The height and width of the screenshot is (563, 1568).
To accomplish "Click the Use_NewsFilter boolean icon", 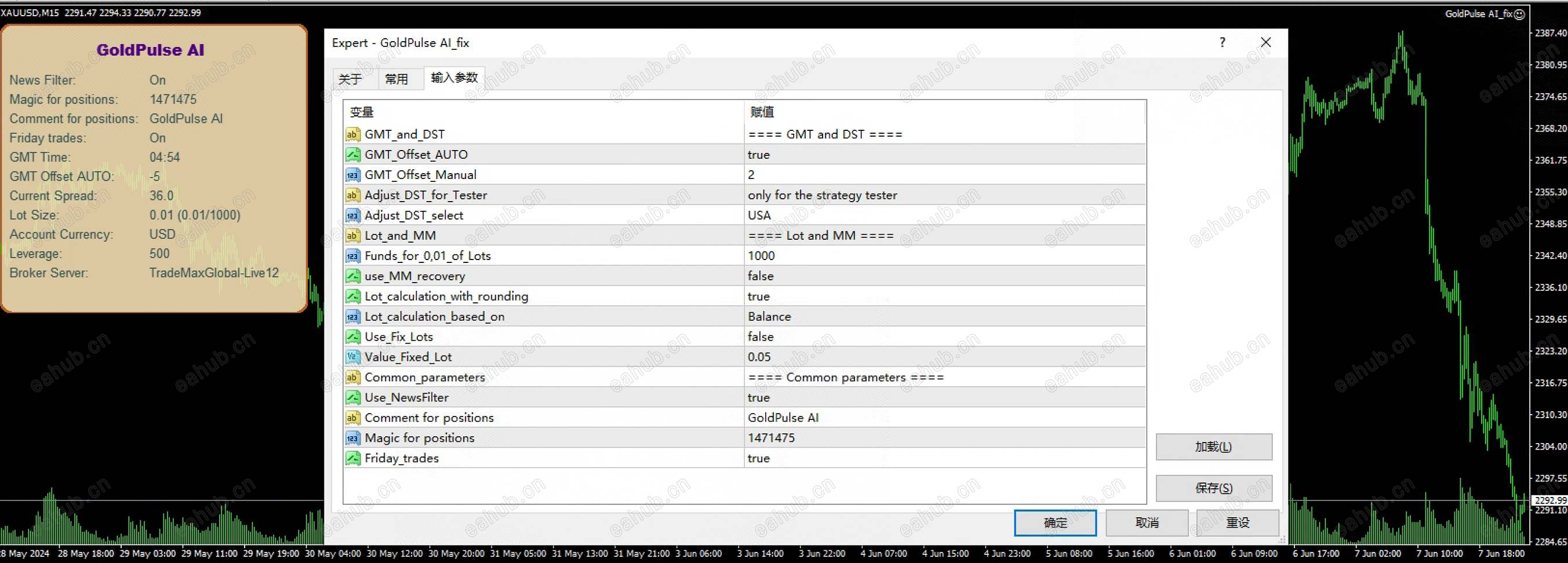I will point(352,397).
